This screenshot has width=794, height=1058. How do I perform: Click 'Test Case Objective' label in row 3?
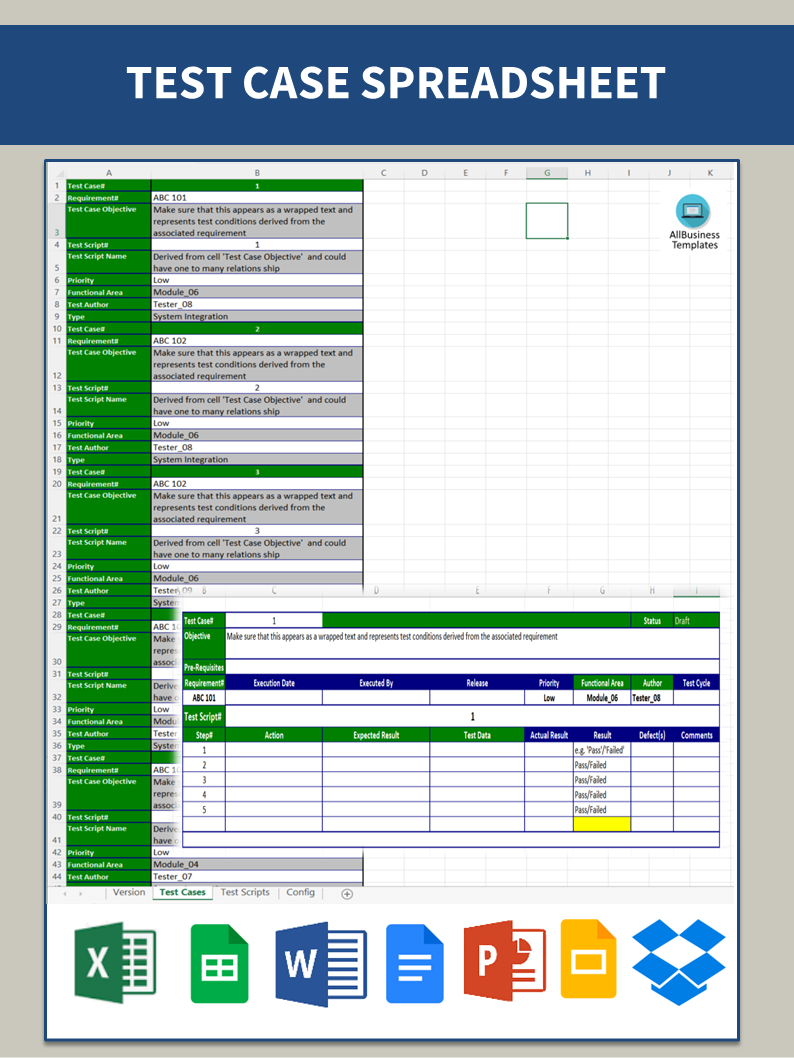tap(109, 221)
